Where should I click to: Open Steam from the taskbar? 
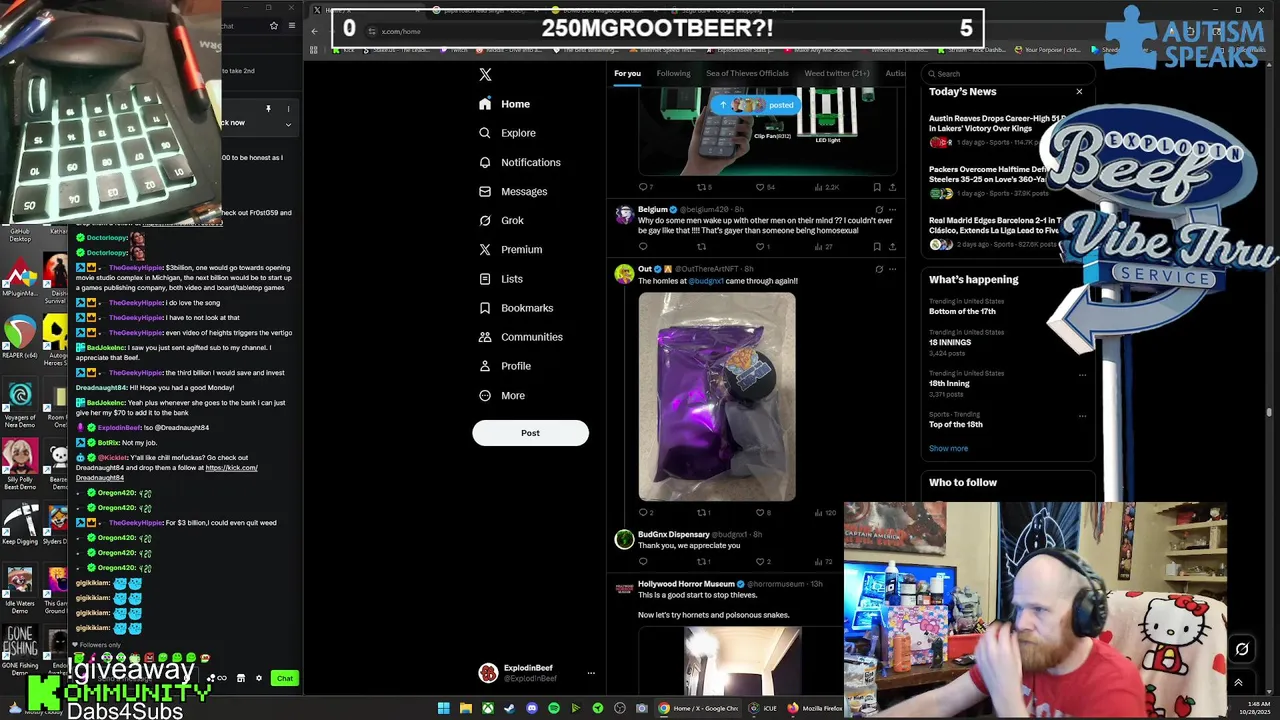[x=509, y=708]
